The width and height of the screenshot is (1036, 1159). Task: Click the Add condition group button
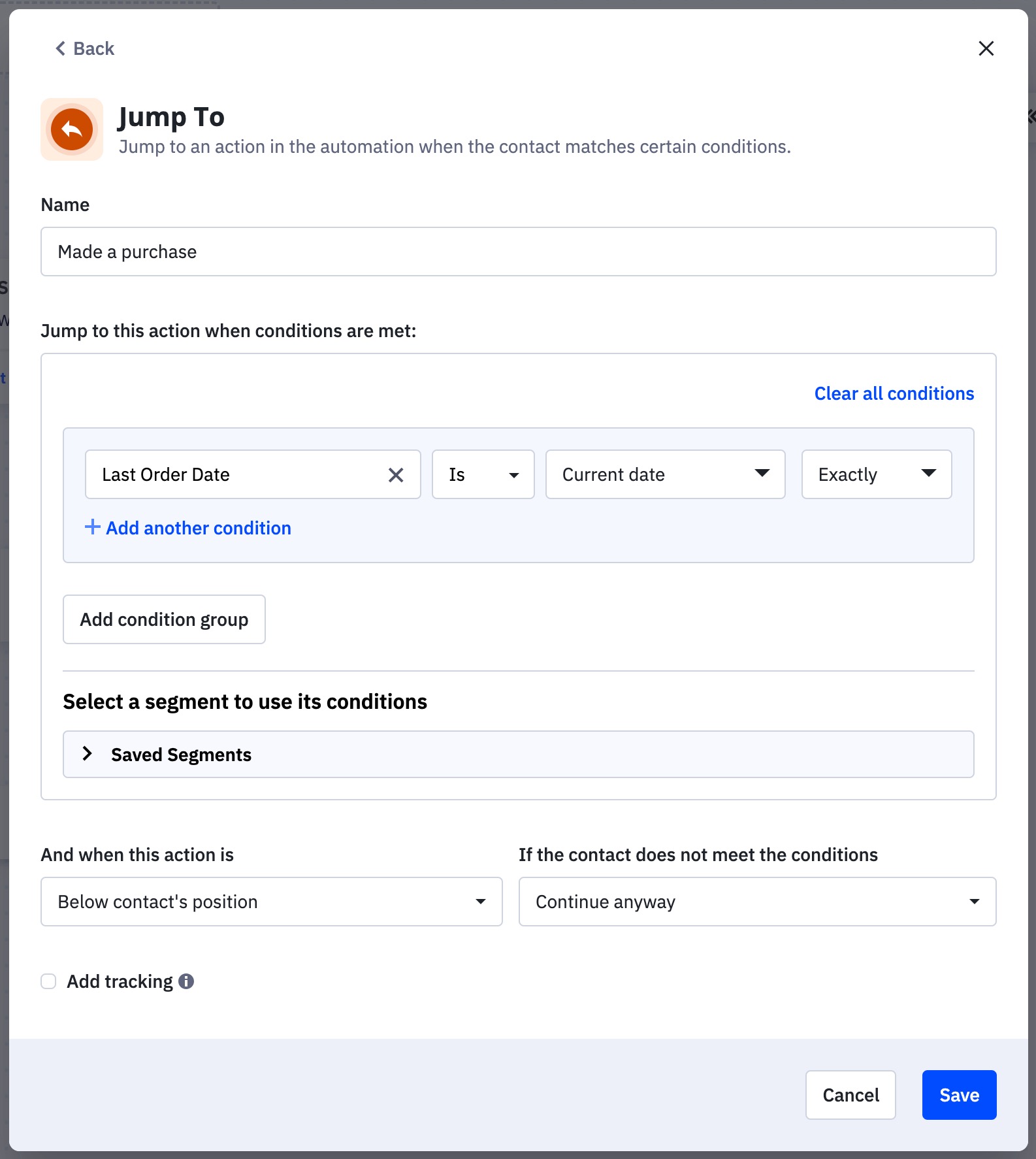pos(164,619)
